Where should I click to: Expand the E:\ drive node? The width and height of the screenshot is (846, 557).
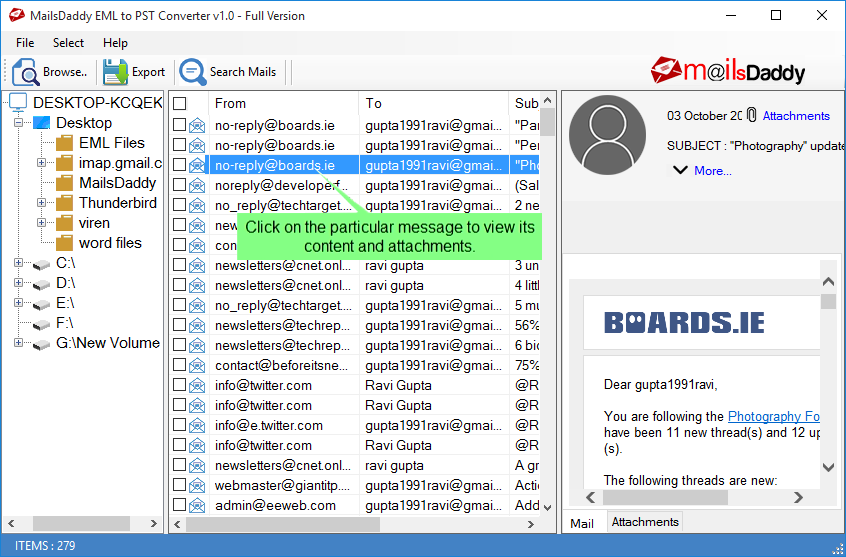click(18, 302)
